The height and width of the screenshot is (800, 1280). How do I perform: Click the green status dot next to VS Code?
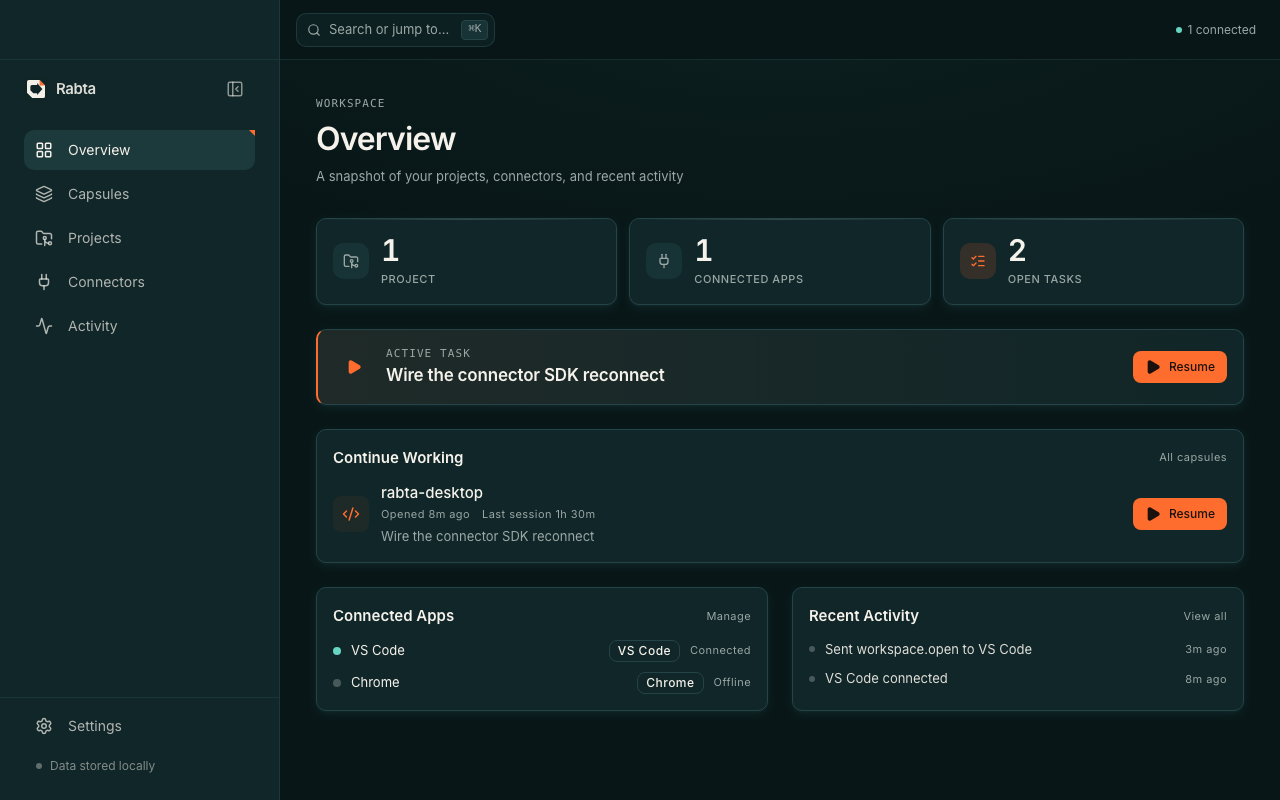click(337, 651)
